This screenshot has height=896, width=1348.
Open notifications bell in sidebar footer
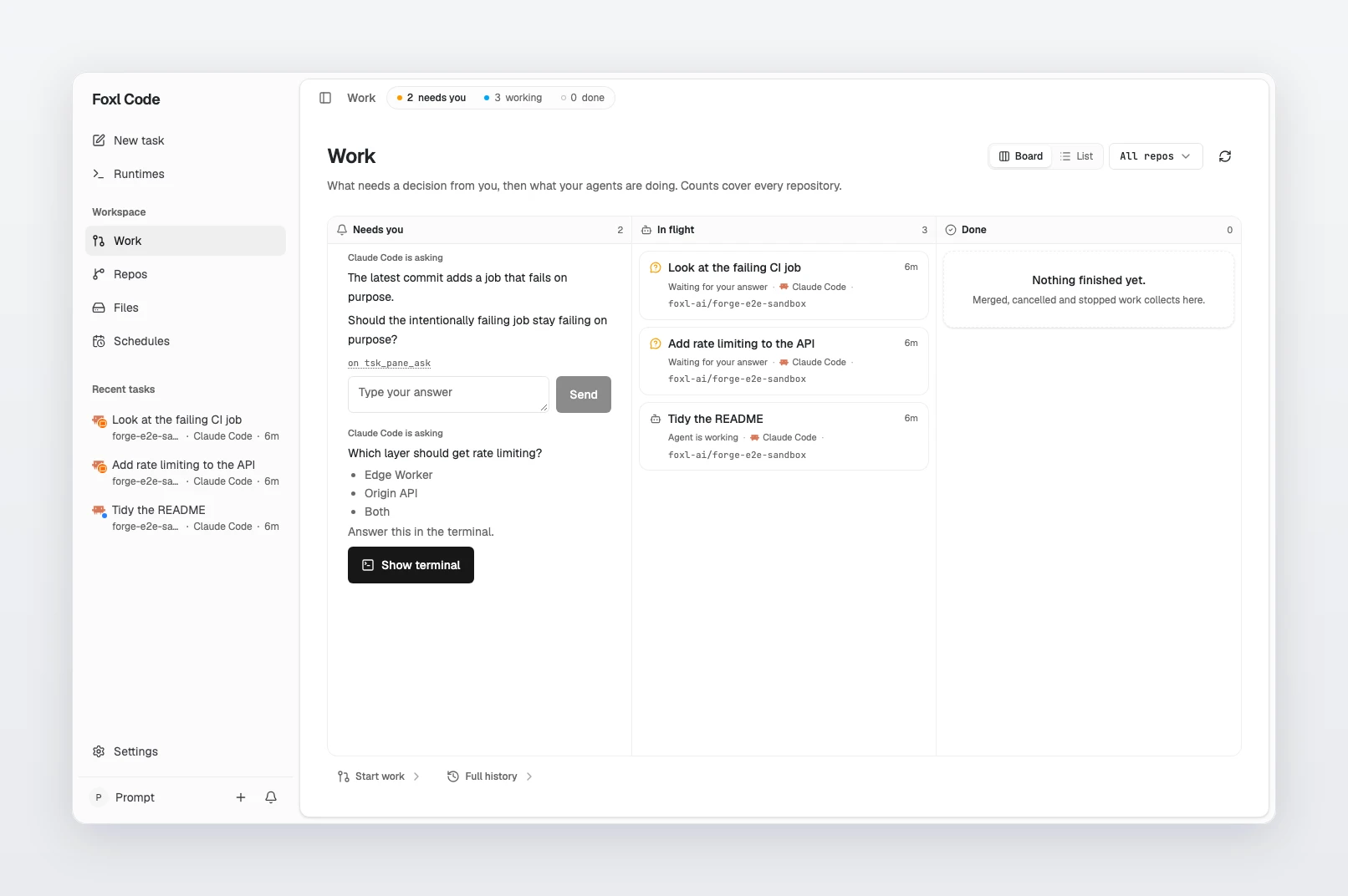[271, 797]
